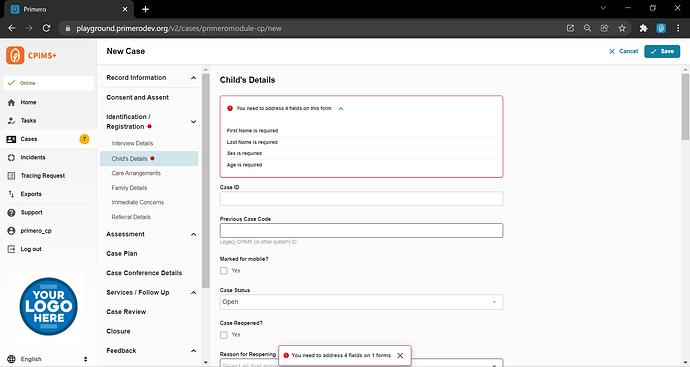Viewport: 690px width, 367px height.
Task: Open the Case Review form
Action: coord(126,312)
